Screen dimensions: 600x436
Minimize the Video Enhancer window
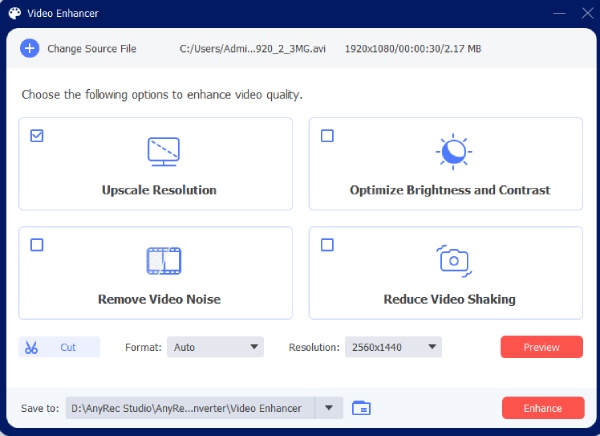[x=559, y=13]
